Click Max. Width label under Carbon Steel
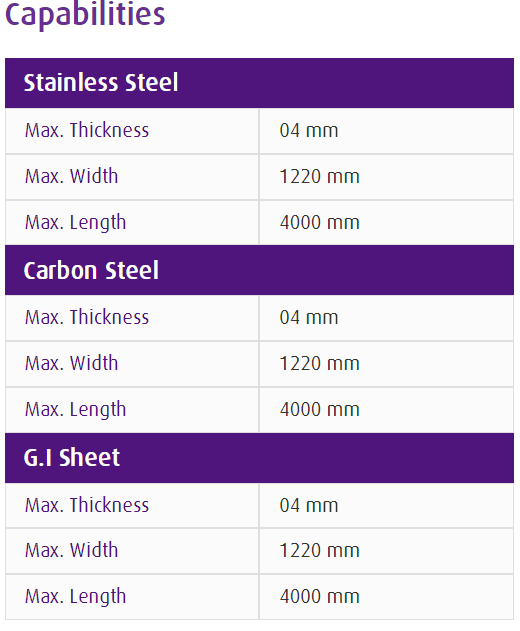The image size is (520, 631). pyautogui.click(x=72, y=363)
